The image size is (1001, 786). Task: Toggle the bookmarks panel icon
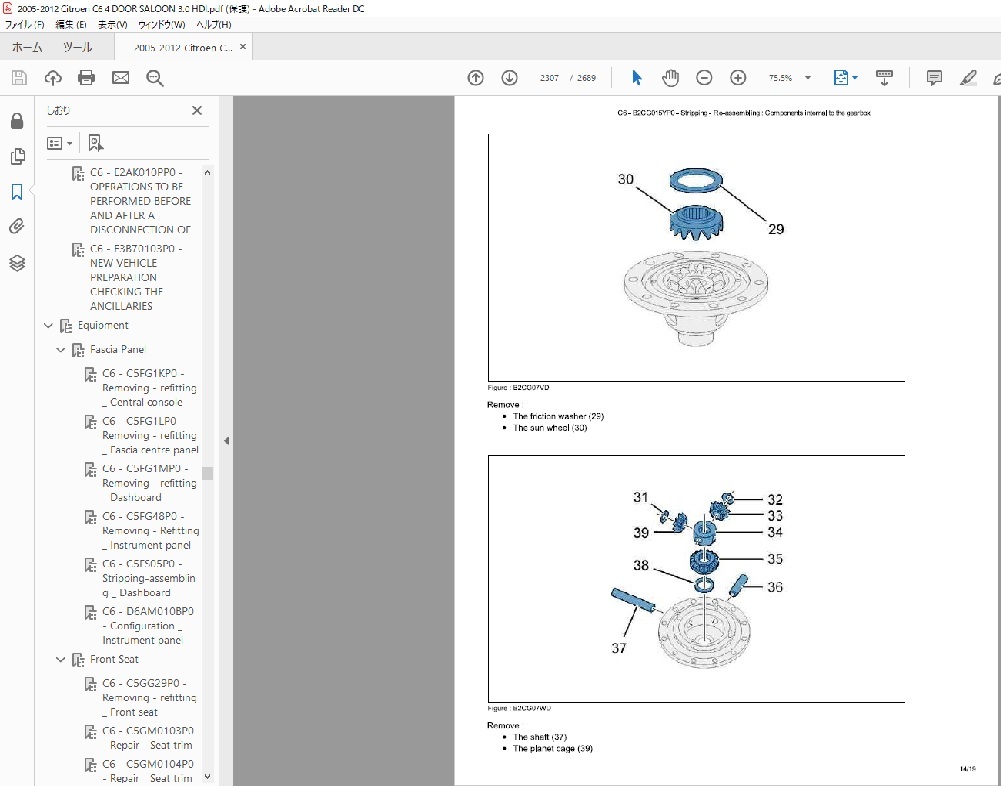pyautogui.click(x=17, y=192)
